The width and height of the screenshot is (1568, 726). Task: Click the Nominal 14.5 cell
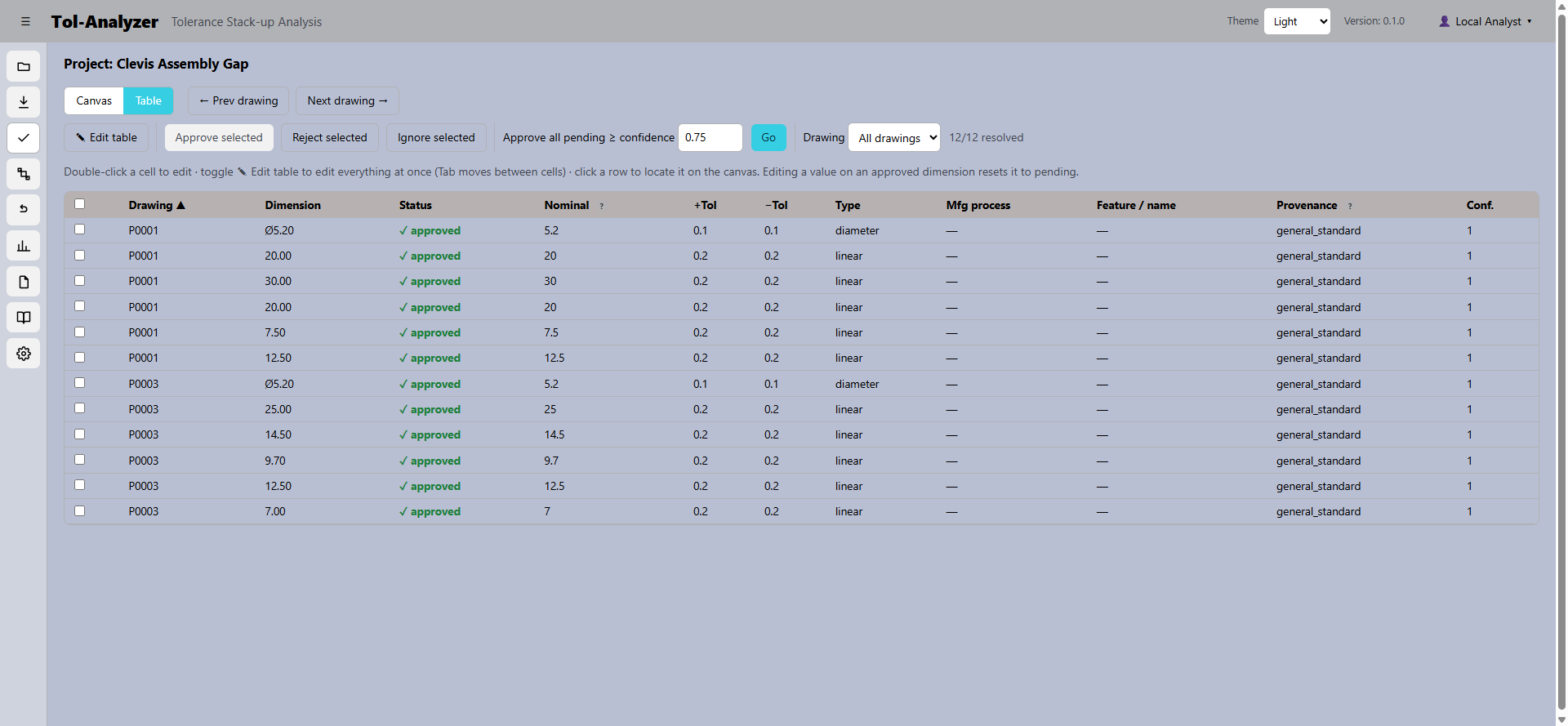point(555,434)
